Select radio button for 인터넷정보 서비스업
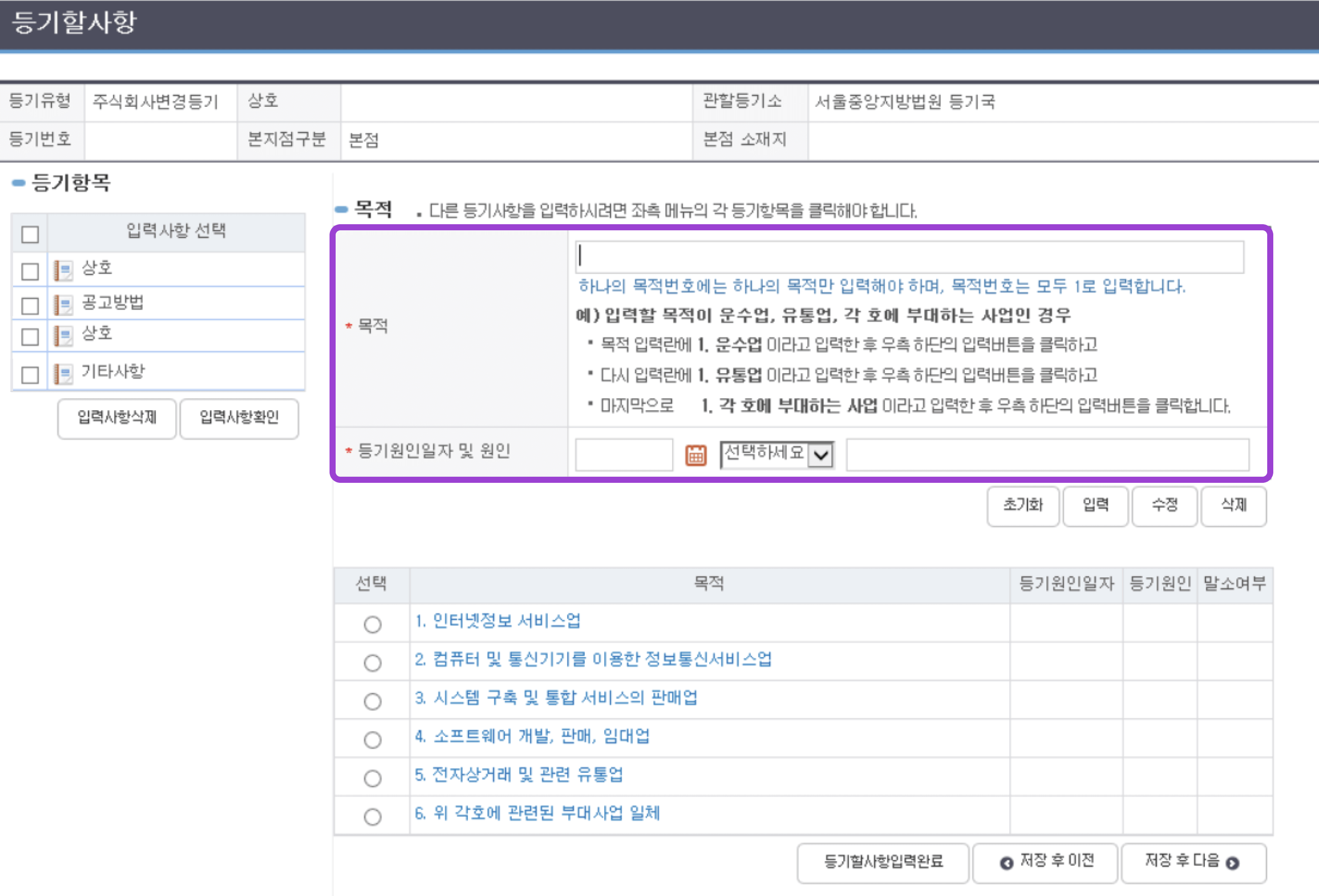The width and height of the screenshot is (1319, 896). (x=372, y=624)
